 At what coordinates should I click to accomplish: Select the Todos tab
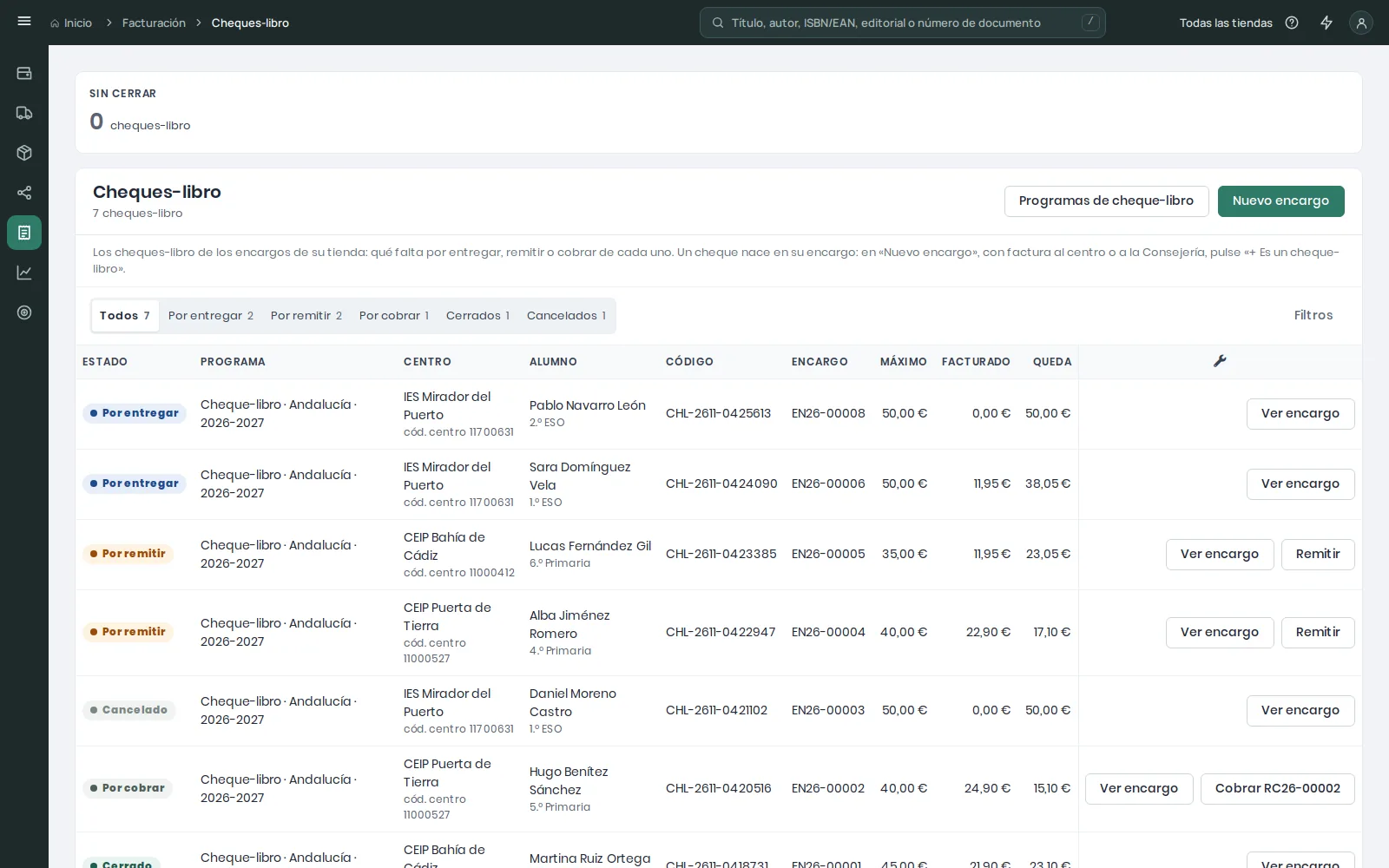[125, 316]
